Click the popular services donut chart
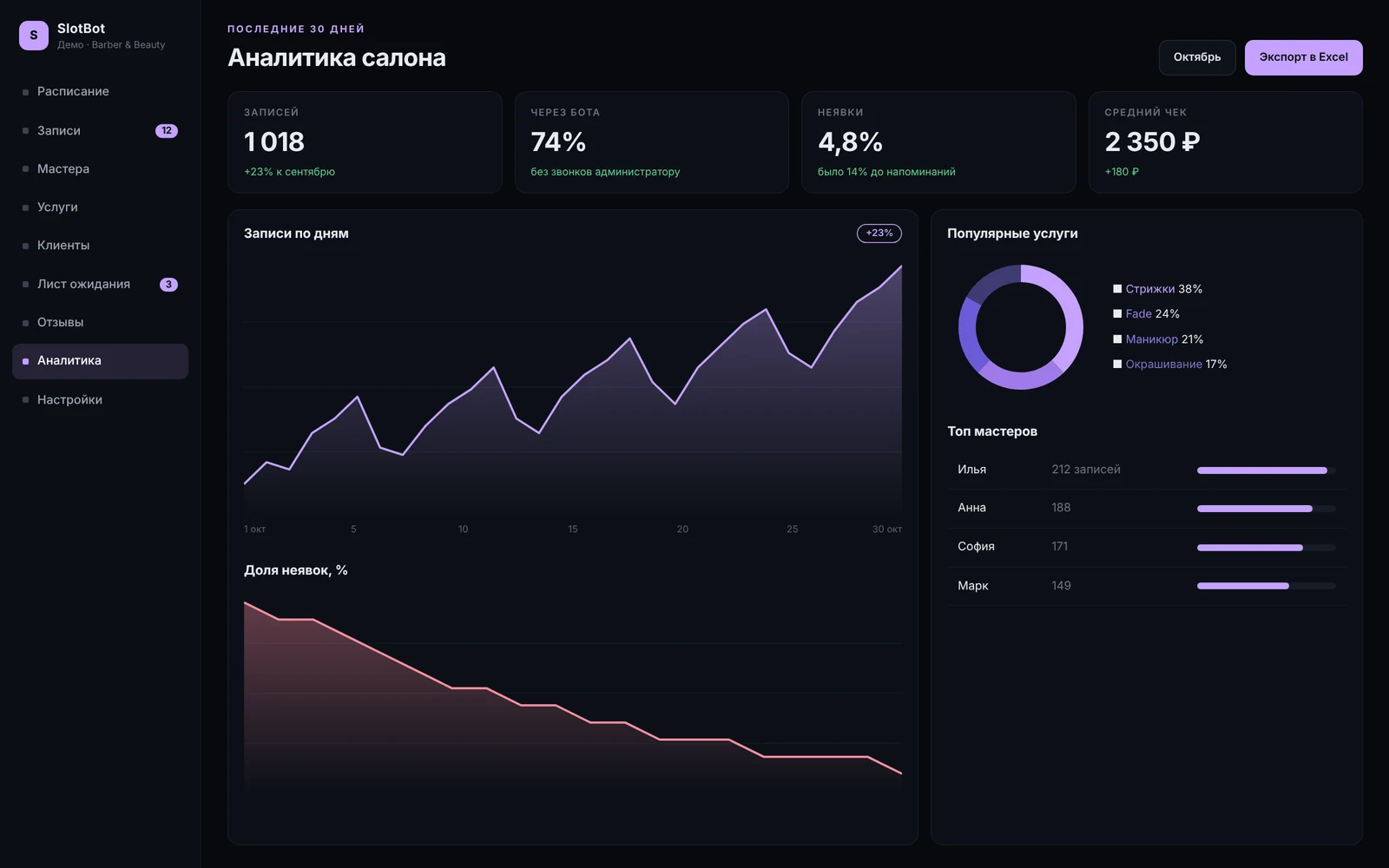 1021,327
